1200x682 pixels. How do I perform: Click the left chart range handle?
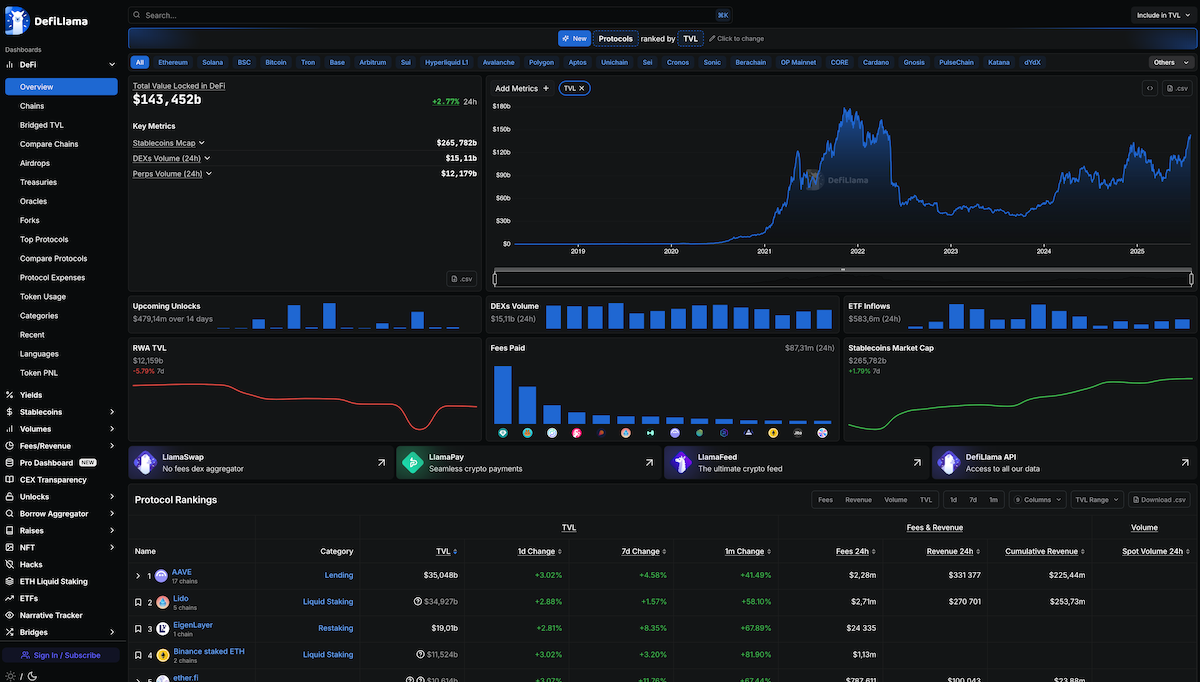(x=494, y=279)
